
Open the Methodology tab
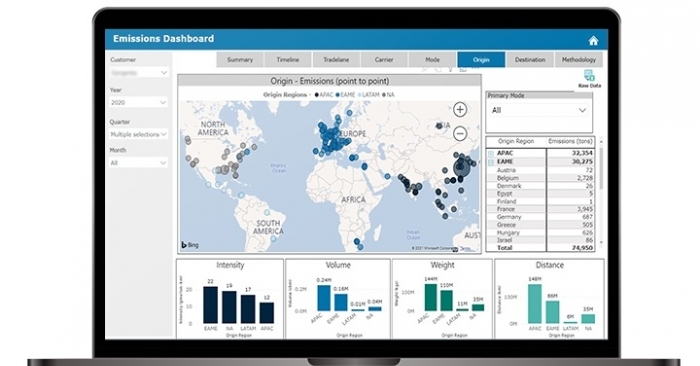[x=579, y=59]
